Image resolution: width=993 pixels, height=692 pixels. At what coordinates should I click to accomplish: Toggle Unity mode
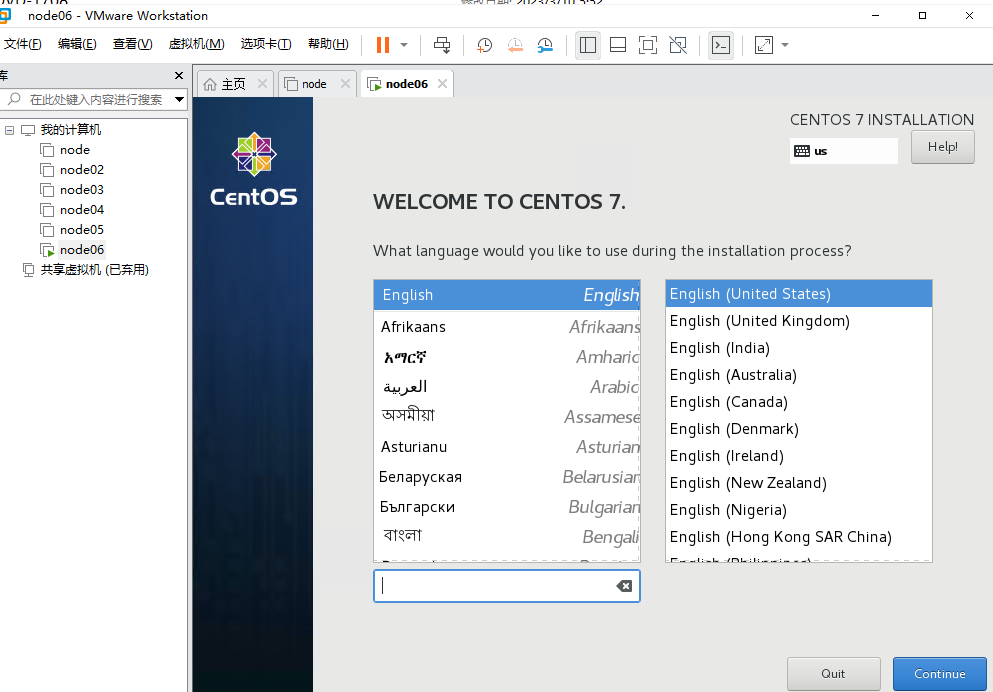(x=676, y=45)
